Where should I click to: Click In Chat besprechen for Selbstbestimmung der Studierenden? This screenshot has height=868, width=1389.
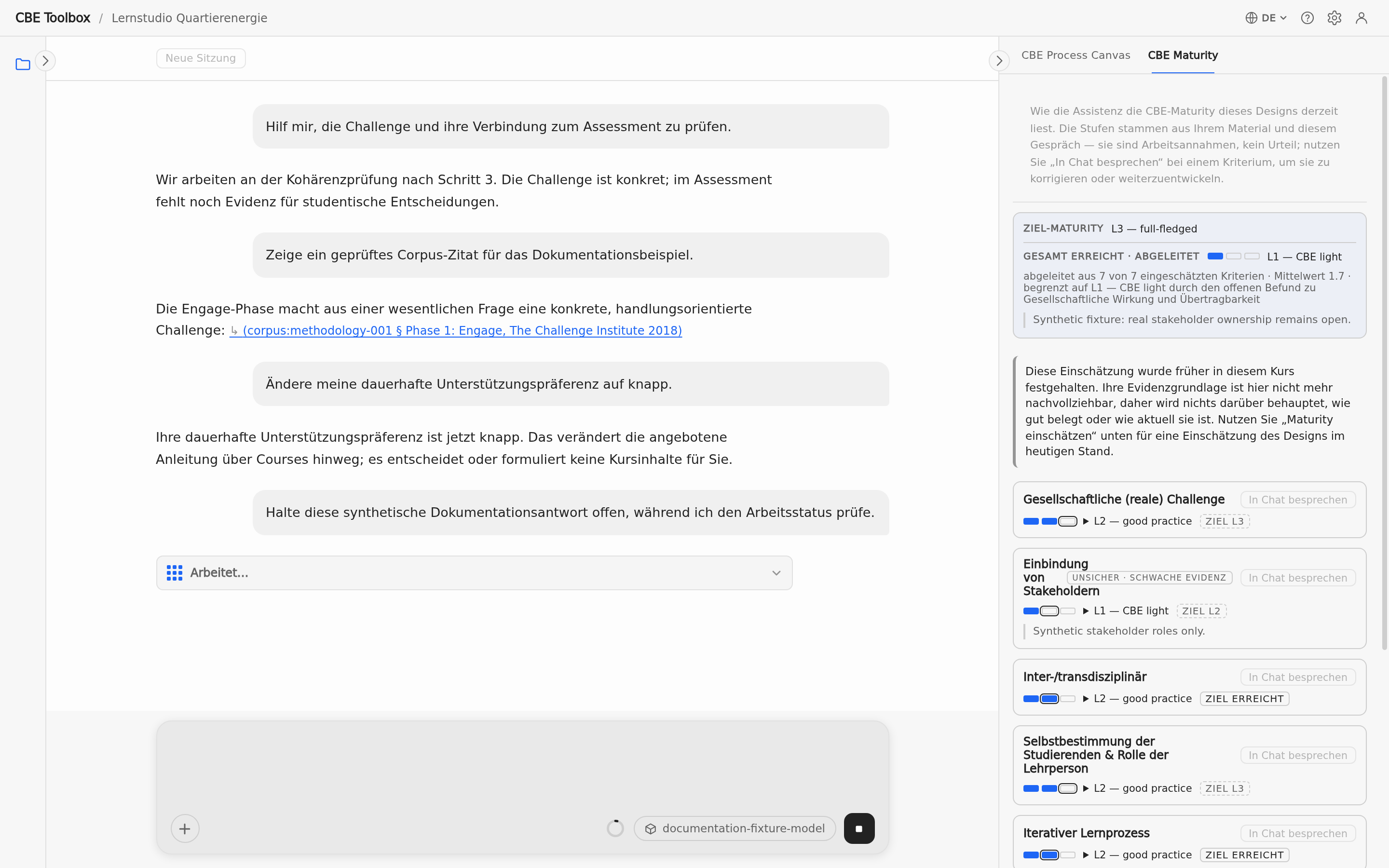(1298, 756)
